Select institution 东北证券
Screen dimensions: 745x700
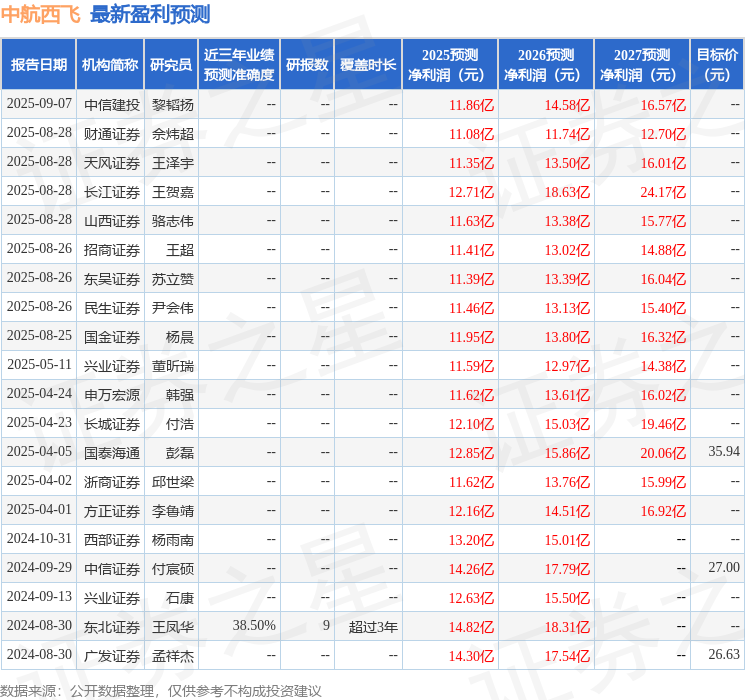(x=112, y=627)
